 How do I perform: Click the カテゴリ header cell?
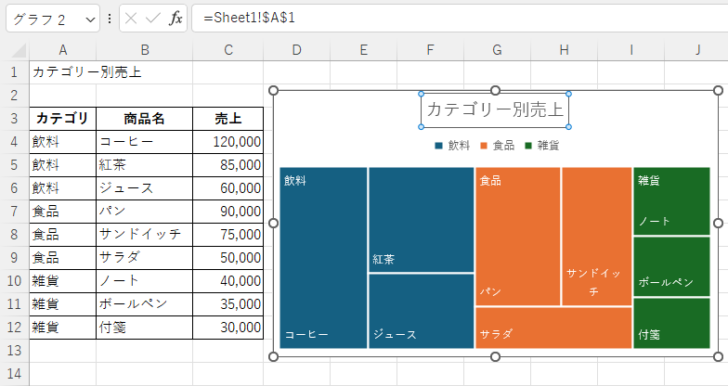[63, 118]
